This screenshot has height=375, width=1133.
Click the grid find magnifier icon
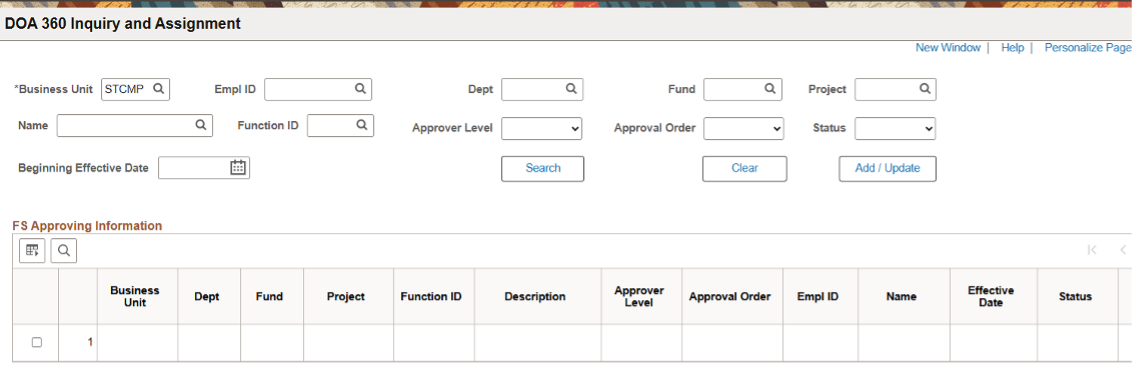64,250
